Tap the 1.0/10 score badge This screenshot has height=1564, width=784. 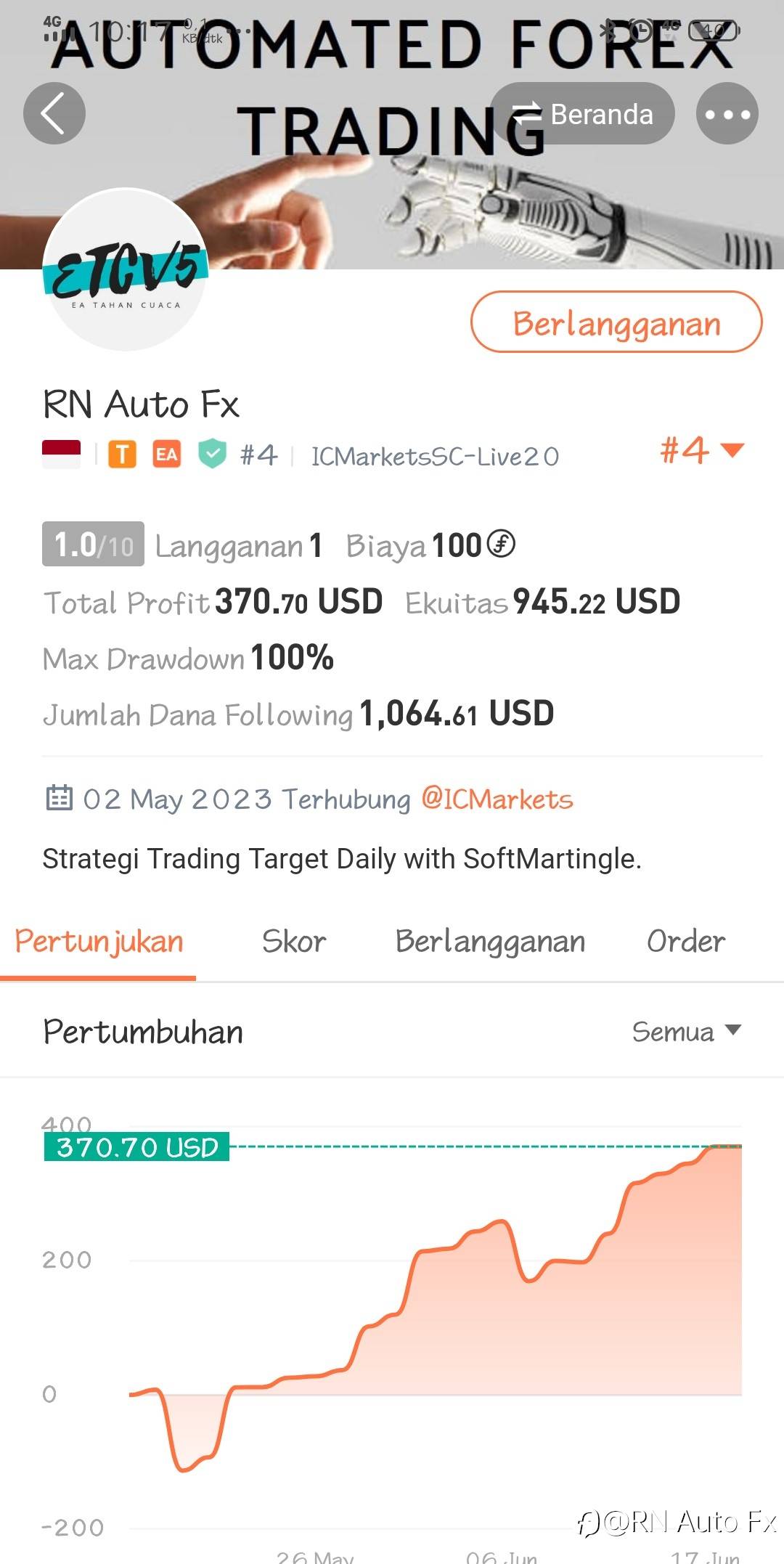93,544
